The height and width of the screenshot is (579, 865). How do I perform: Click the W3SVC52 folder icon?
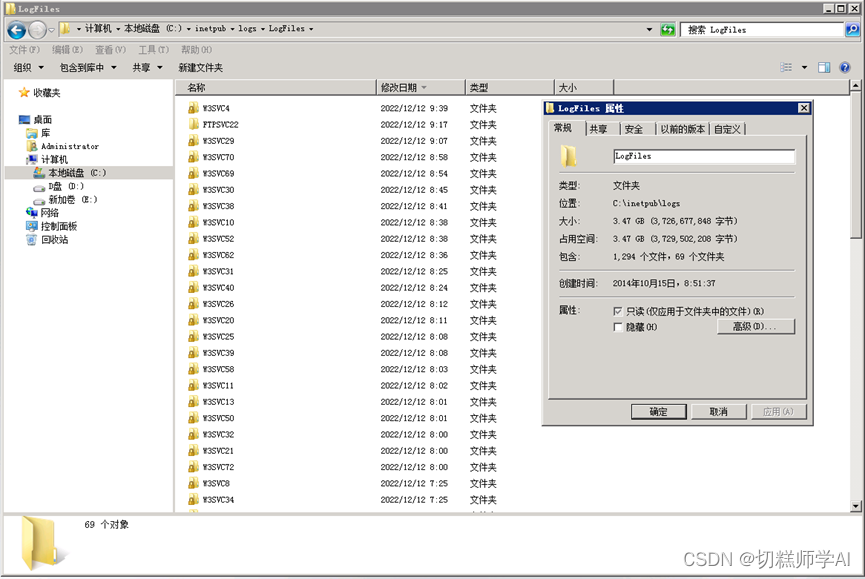coord(193,238)
